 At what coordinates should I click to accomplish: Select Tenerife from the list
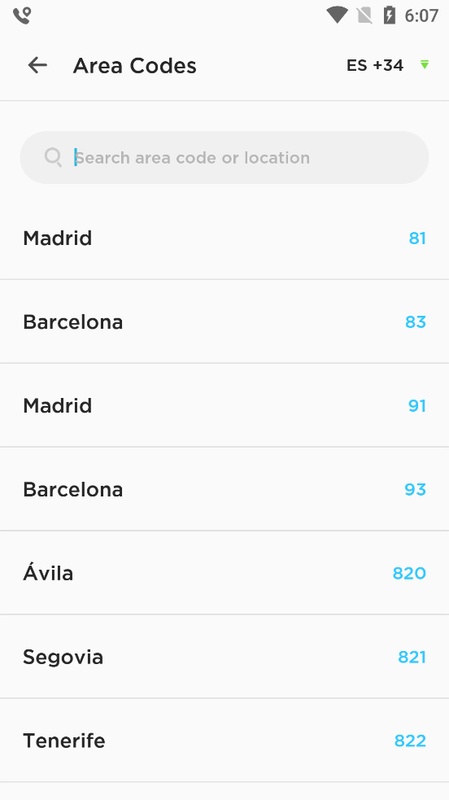[x=224, y=740]
